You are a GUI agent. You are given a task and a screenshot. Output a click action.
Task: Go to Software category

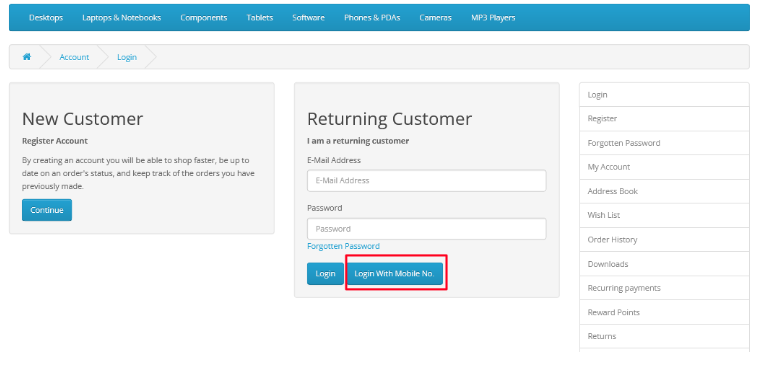[308, 18]
